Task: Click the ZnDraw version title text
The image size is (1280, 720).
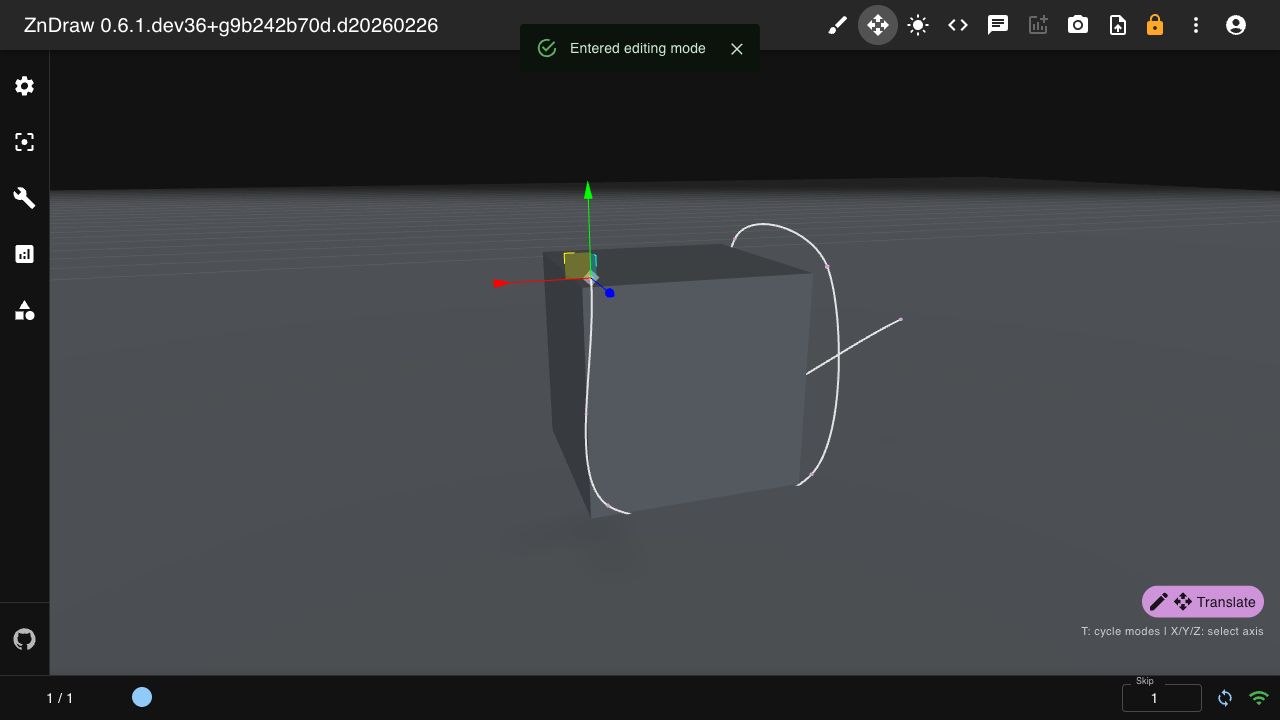Action: pos(231,25)
